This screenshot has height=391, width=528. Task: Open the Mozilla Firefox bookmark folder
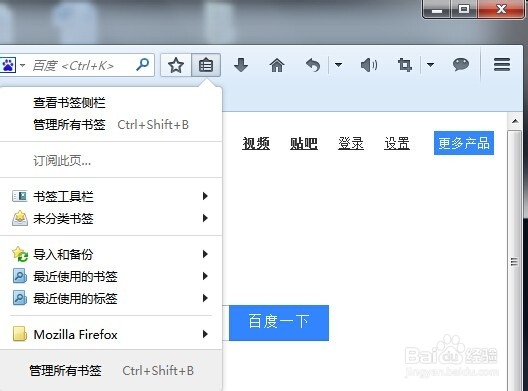111,334
